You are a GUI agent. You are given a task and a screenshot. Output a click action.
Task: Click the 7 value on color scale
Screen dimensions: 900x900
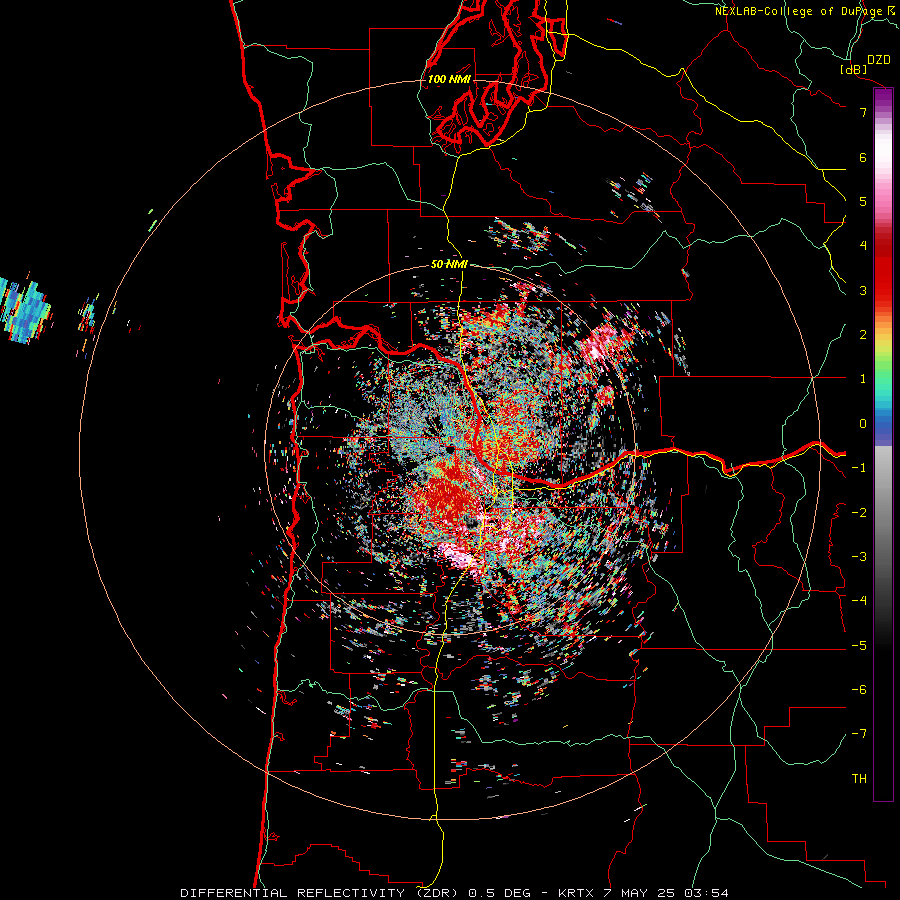[863, 112]
